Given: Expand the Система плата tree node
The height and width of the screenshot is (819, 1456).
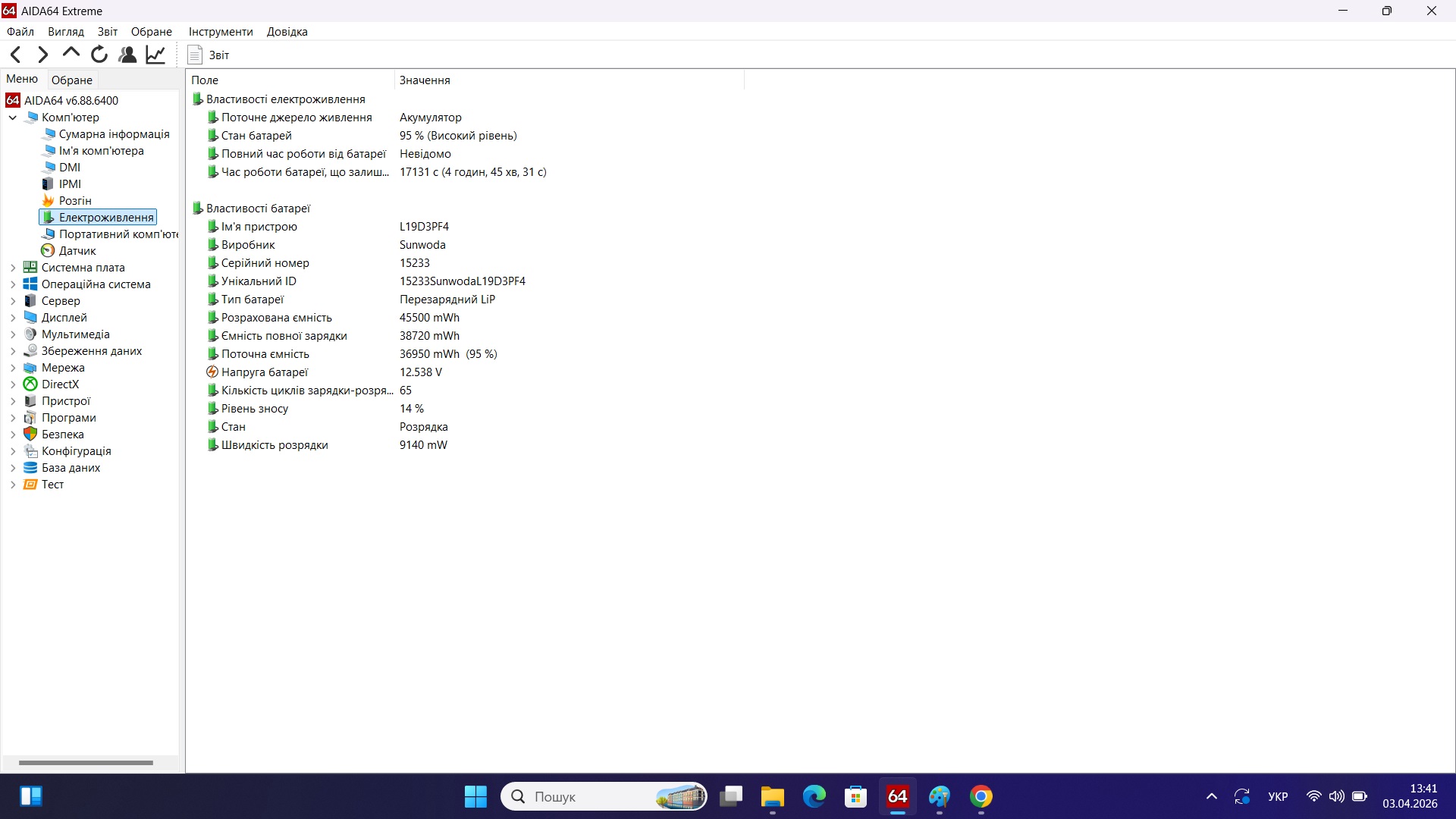Looking at the screenshot, I should coord(12,267).
